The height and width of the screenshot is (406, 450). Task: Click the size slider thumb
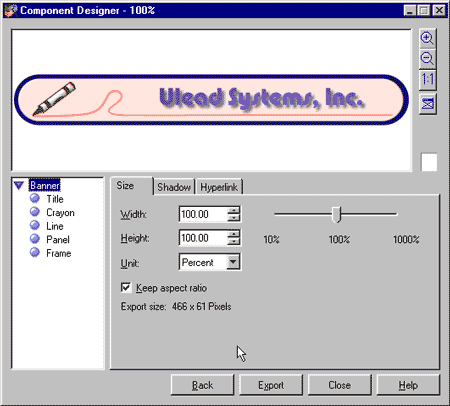click(x=336, y=214)
